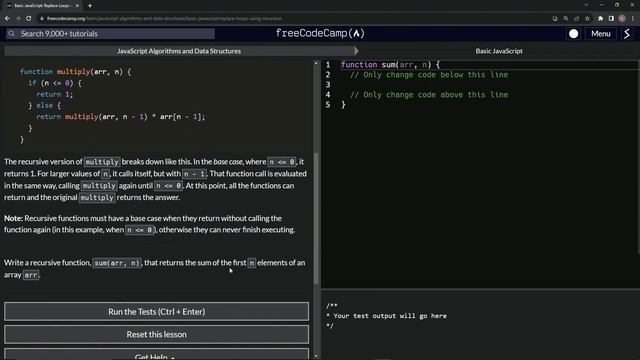640x360 pixels.
Task: Click editor line number 1
Action: 327,64
